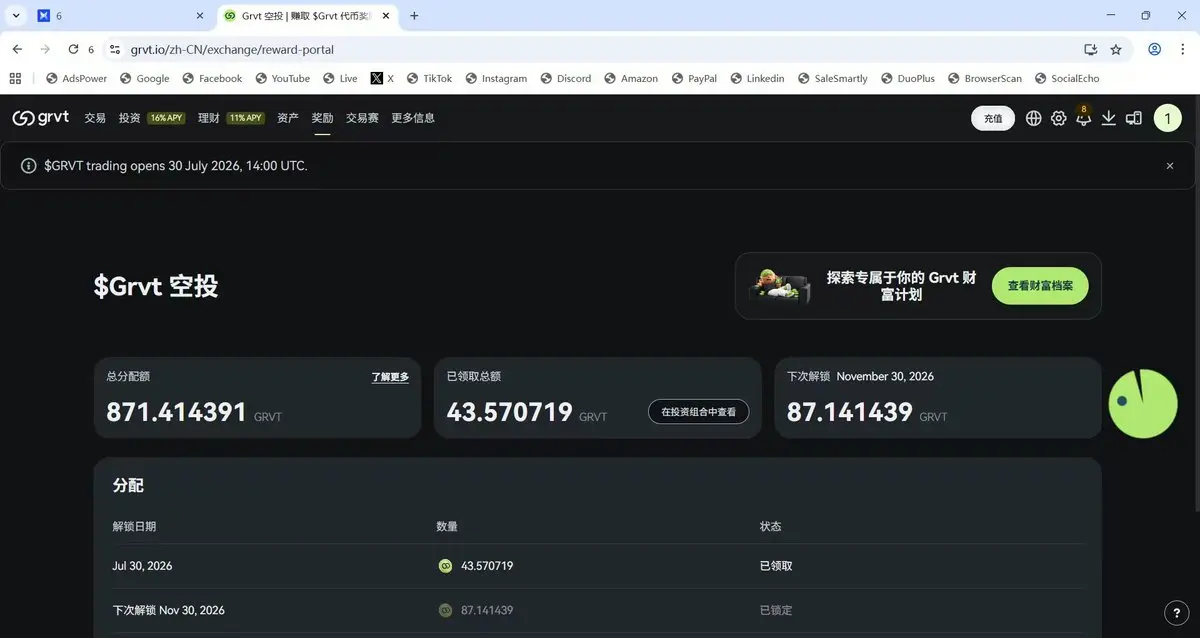Click the GRVT token icon beside 87.141439
The height and width of the screenshot is (638, 1200).
(445, 610)
